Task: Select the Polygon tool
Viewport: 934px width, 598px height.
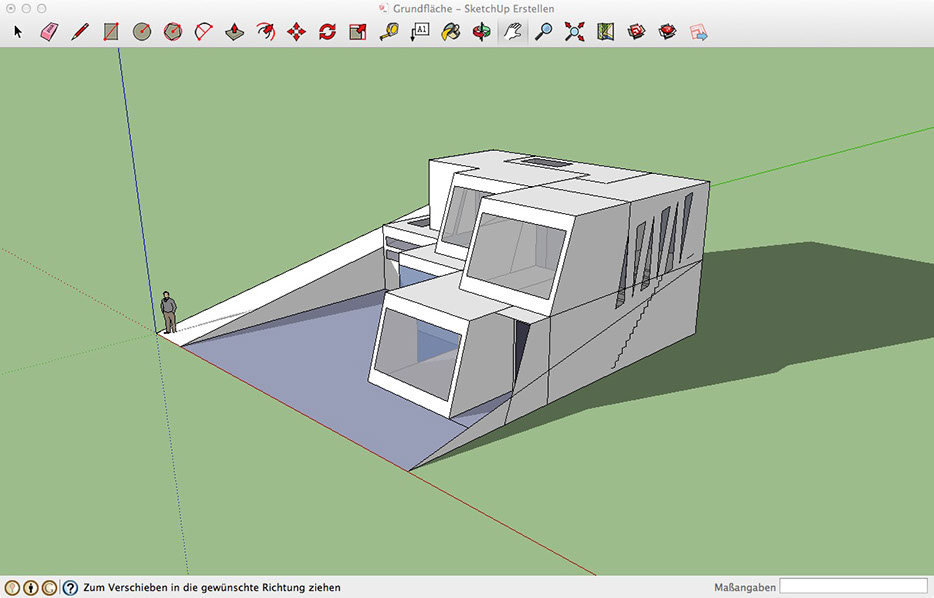Action: click(x=173, y=32)
